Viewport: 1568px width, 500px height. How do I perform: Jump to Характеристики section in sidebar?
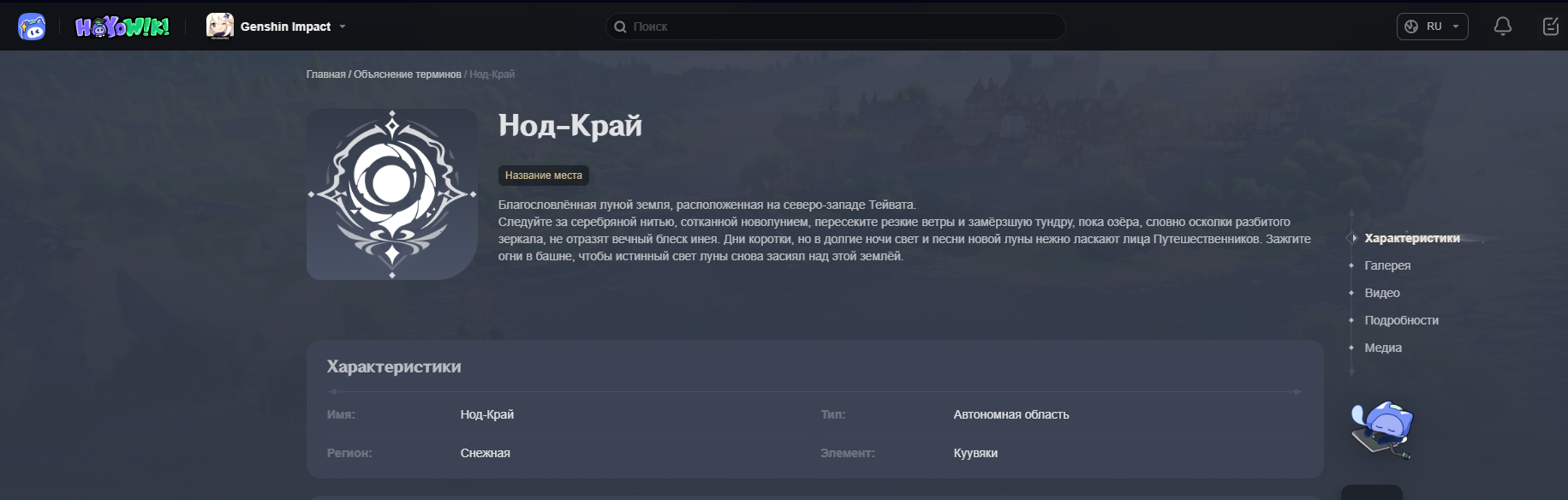point(1412,238)
